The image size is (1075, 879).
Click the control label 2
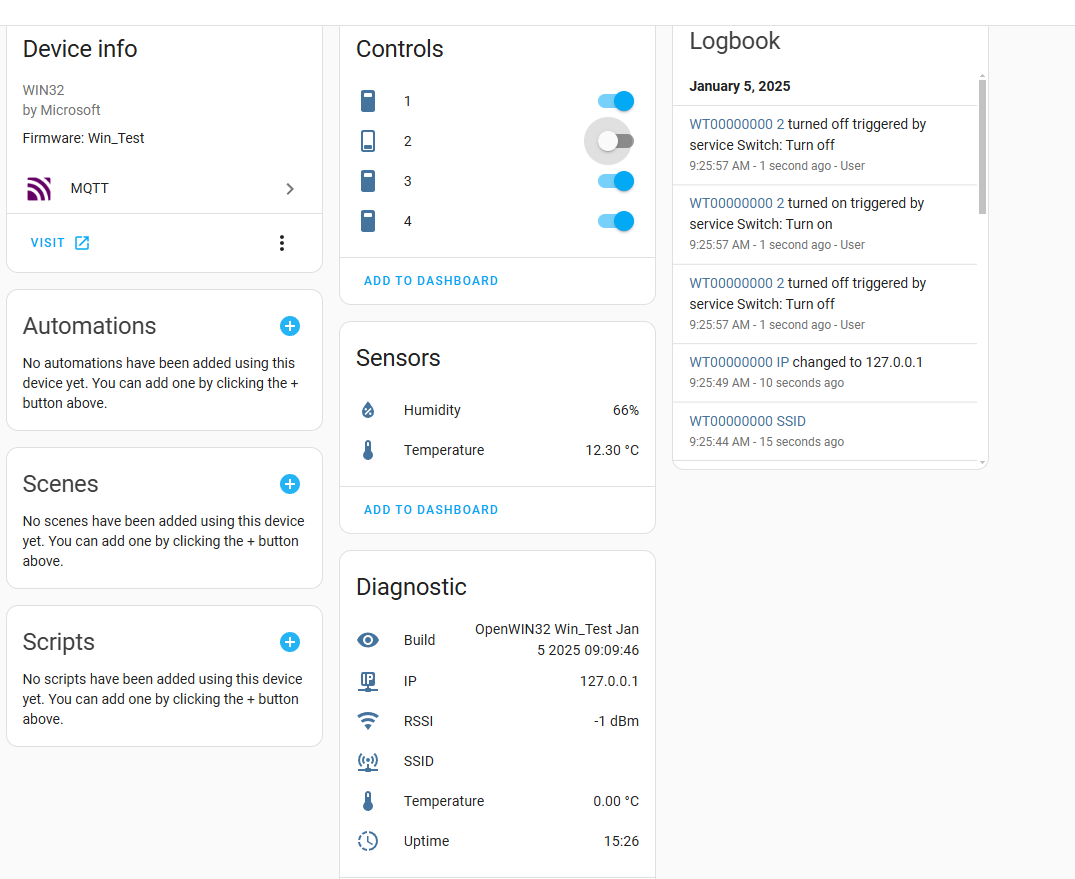point(408,141)
